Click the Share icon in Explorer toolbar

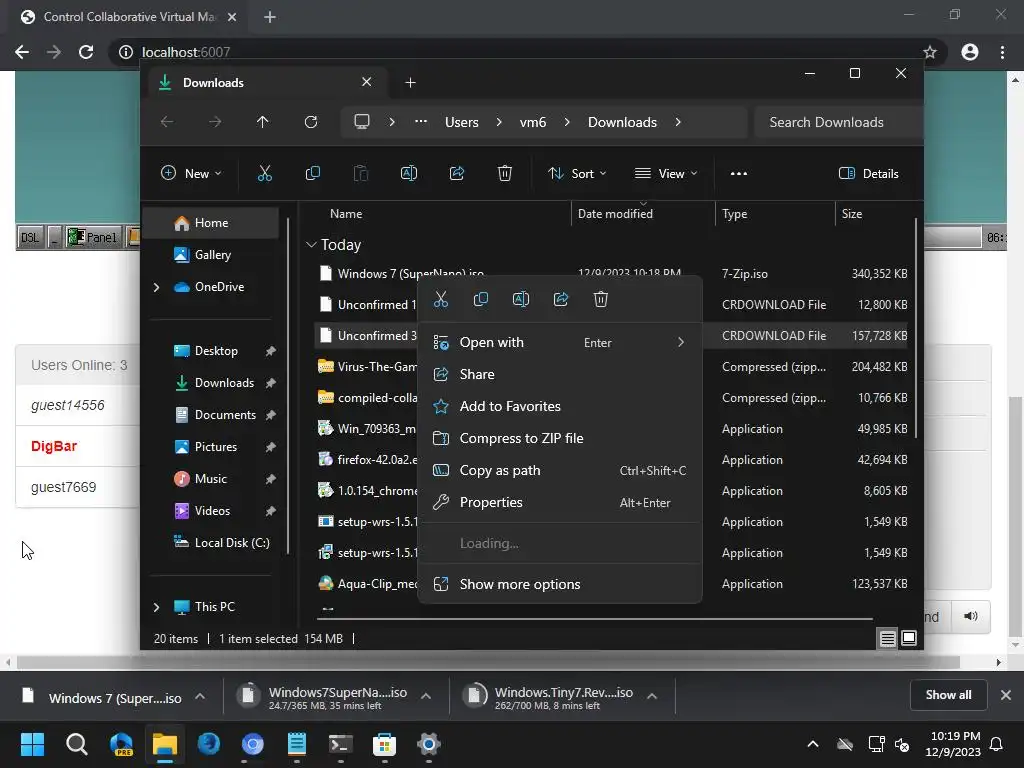[x=457, y=174]
